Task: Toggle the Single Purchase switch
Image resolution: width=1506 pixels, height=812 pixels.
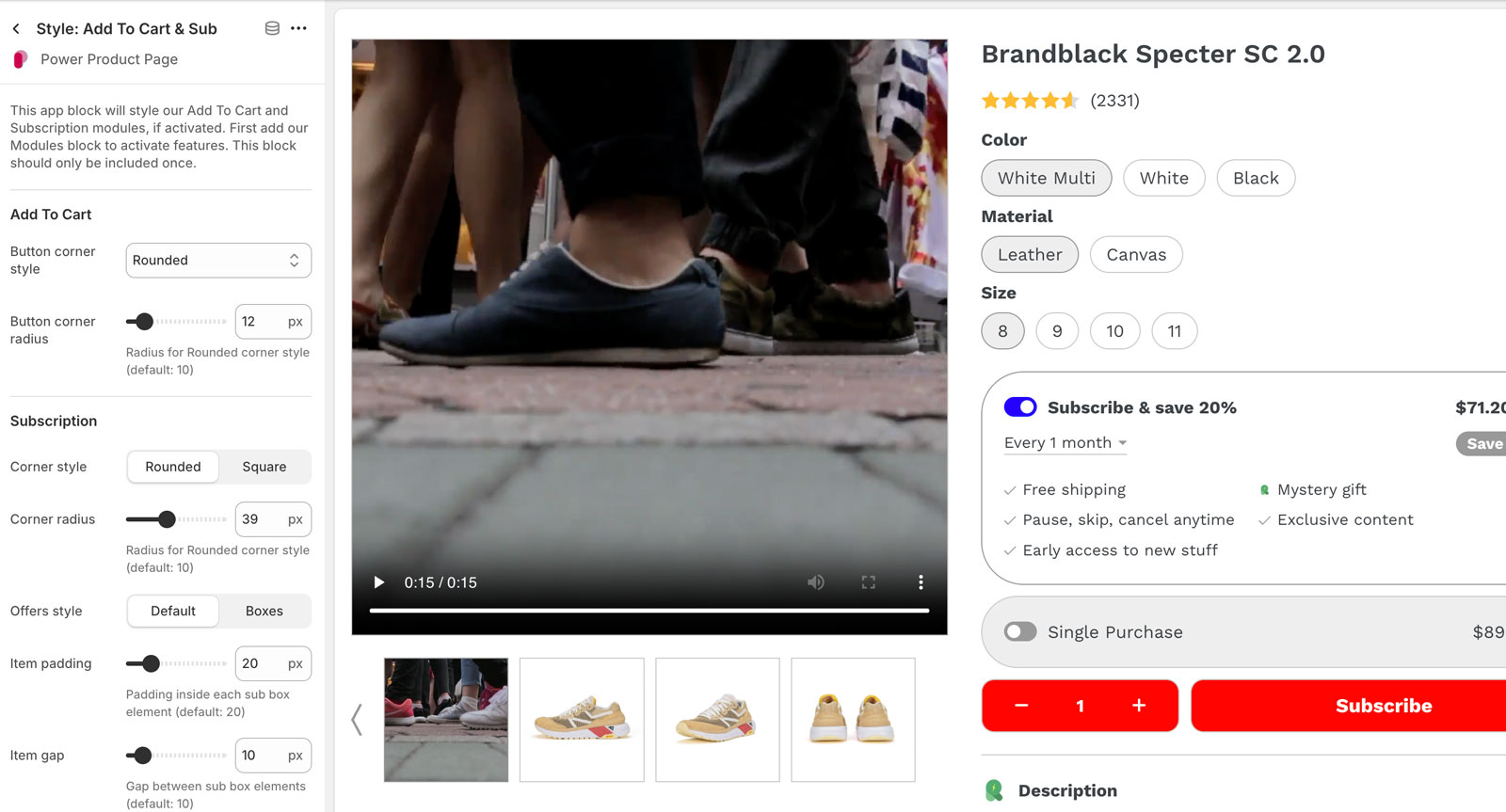Action: click(1020, 632)
